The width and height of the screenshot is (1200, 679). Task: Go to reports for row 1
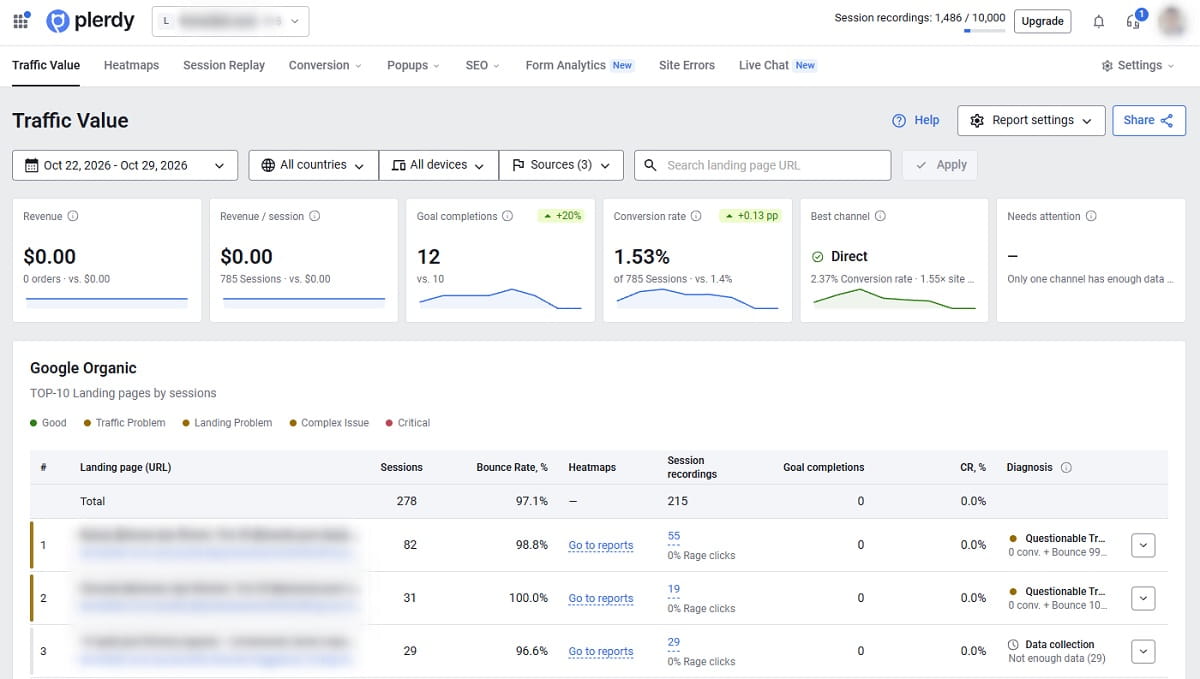(x=601, y=546)
